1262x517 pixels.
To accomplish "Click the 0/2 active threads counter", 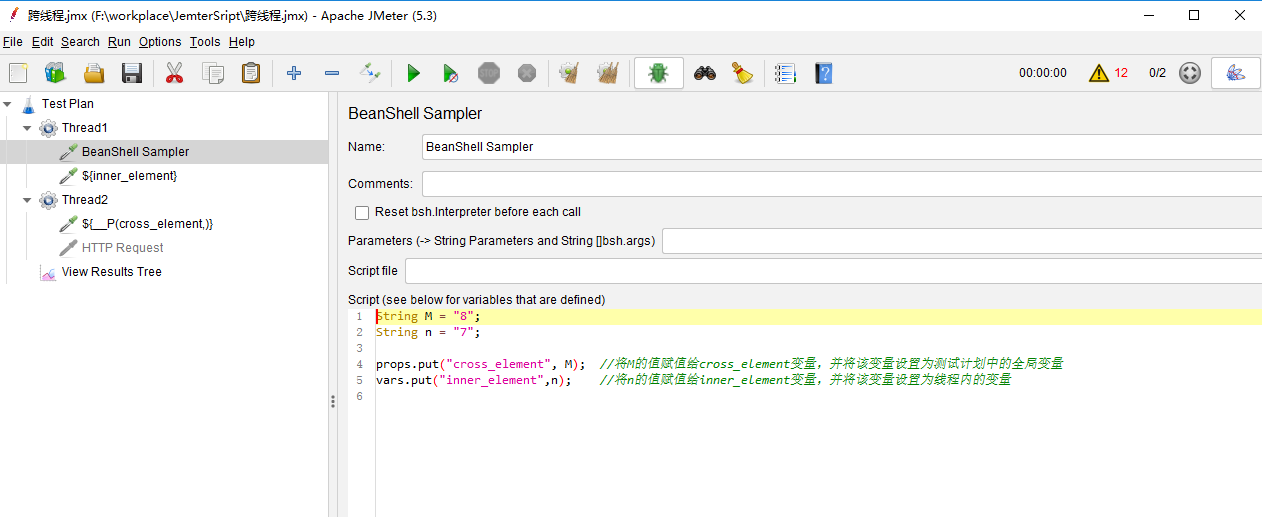I will click(x=1157, y=73).
